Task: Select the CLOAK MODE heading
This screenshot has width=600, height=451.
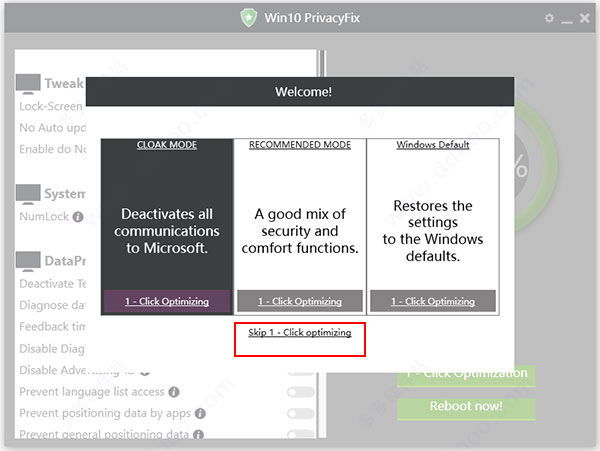Action: pyautogui.click(x=167, y=145)
